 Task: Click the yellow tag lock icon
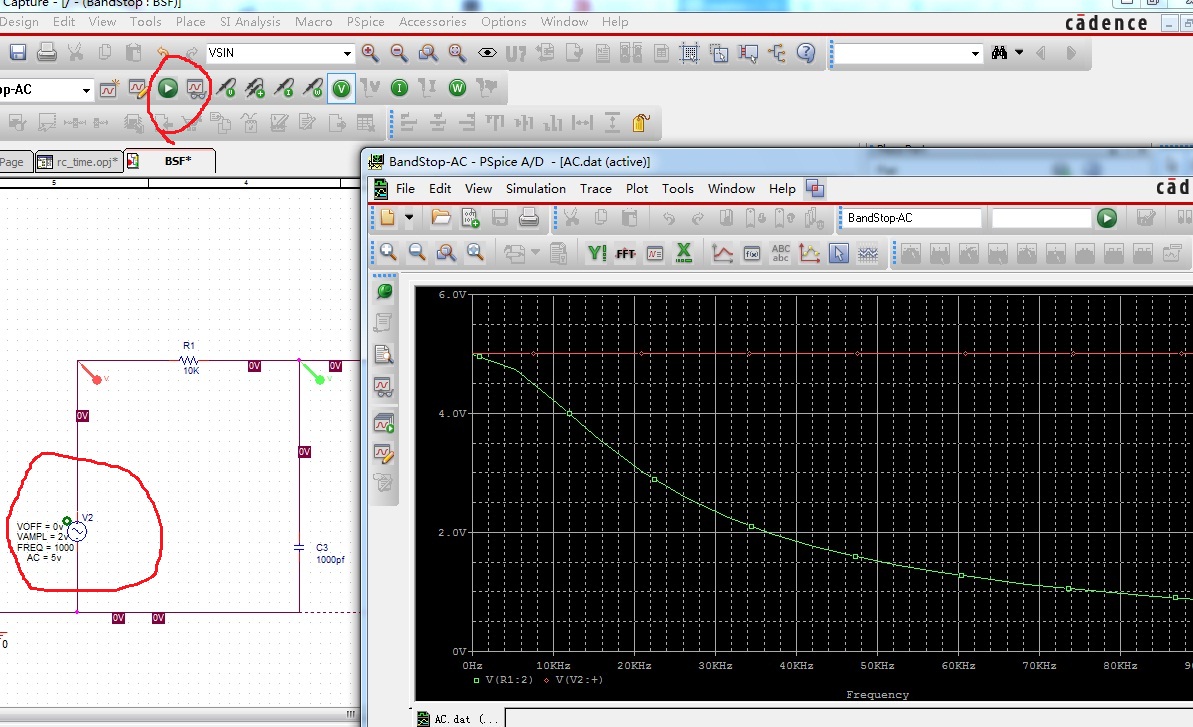(x=641, y=122)
